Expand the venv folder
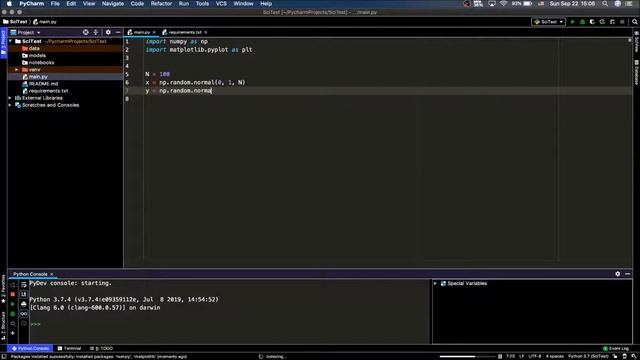 [17, 70]
